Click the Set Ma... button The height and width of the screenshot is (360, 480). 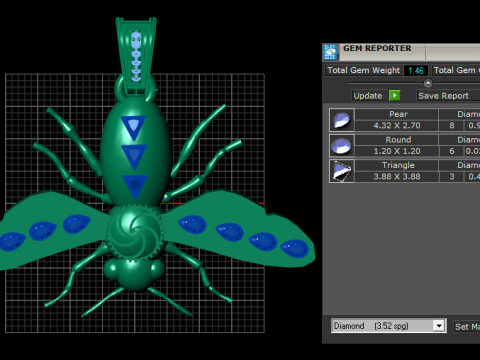click(x=467, y=327)
